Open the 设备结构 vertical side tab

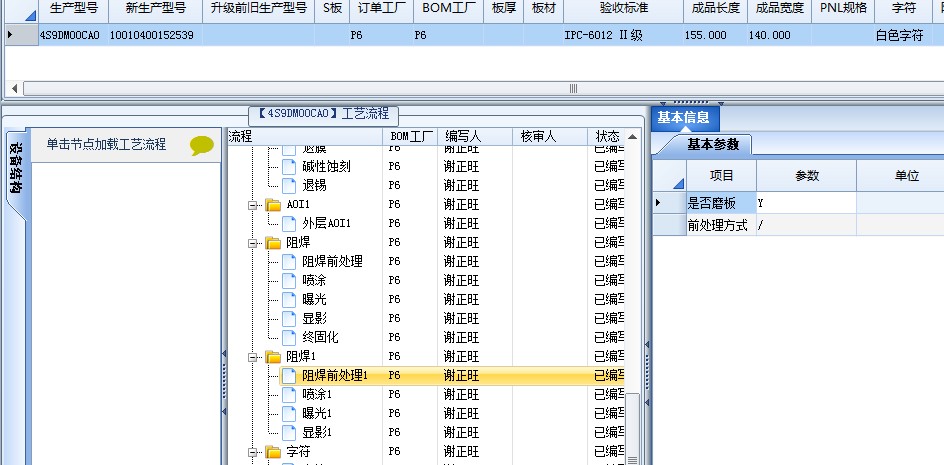16,169
